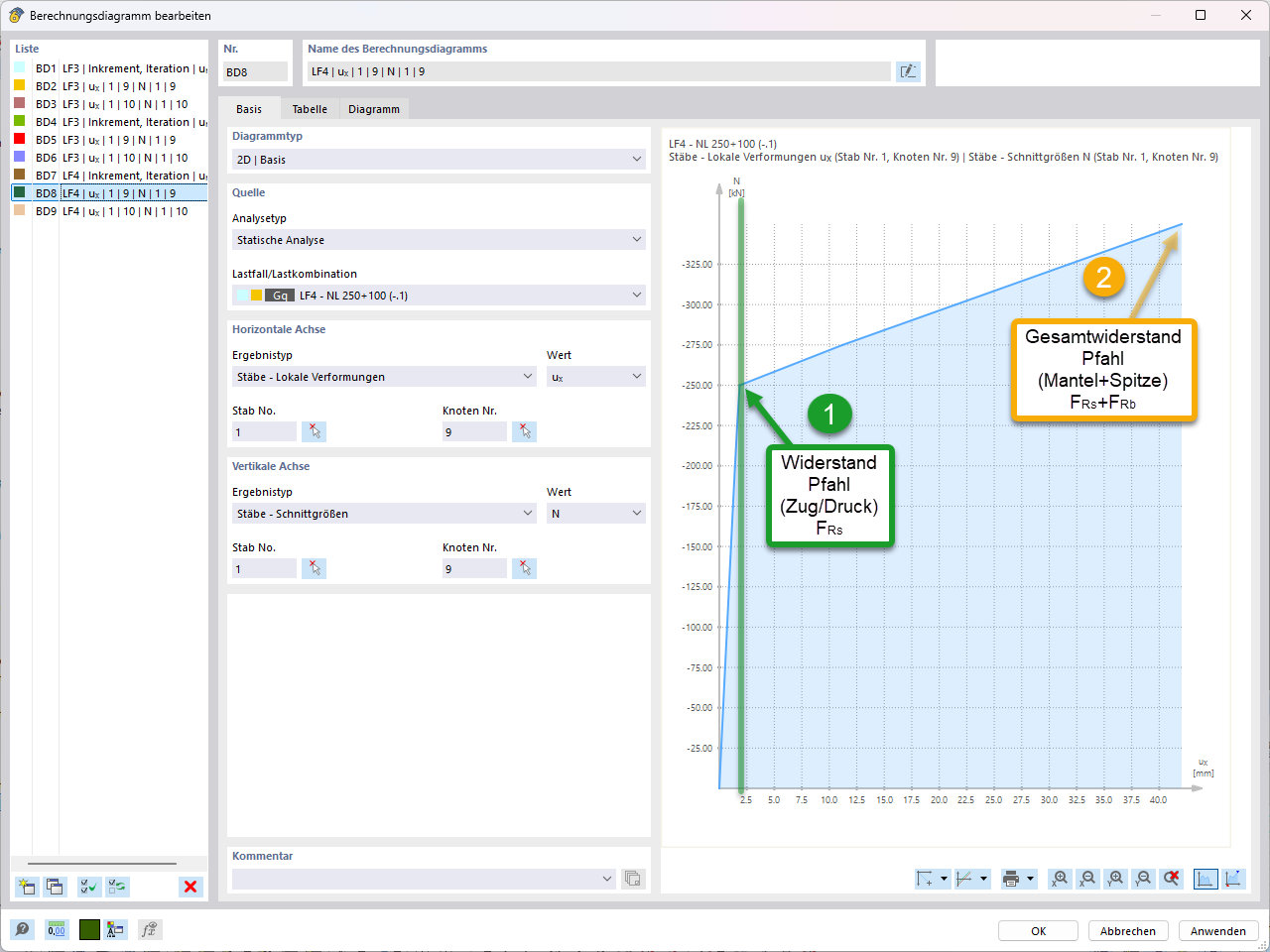Create a new calculation diagram in the list
This screenshot has width=1270, height=952.
(x=27, y=887)
